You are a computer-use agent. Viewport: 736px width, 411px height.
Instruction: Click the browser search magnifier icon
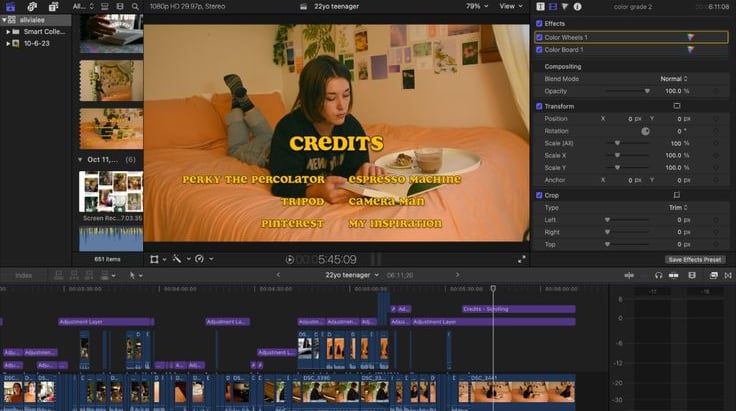[135, 6]
